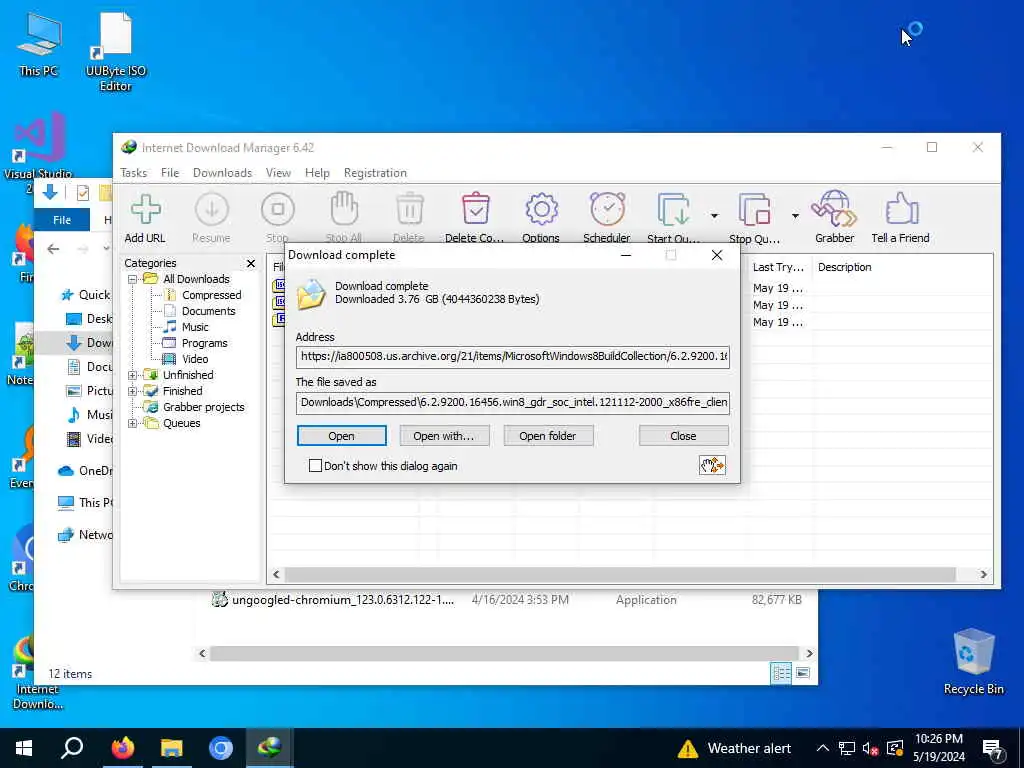Close the Categories panel

tap(251, 263)
